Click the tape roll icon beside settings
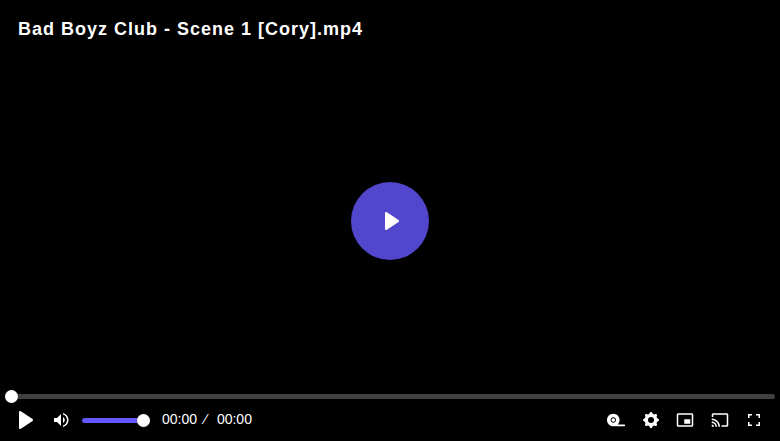The height and width of the screenshot is (441, 780). 616,420
